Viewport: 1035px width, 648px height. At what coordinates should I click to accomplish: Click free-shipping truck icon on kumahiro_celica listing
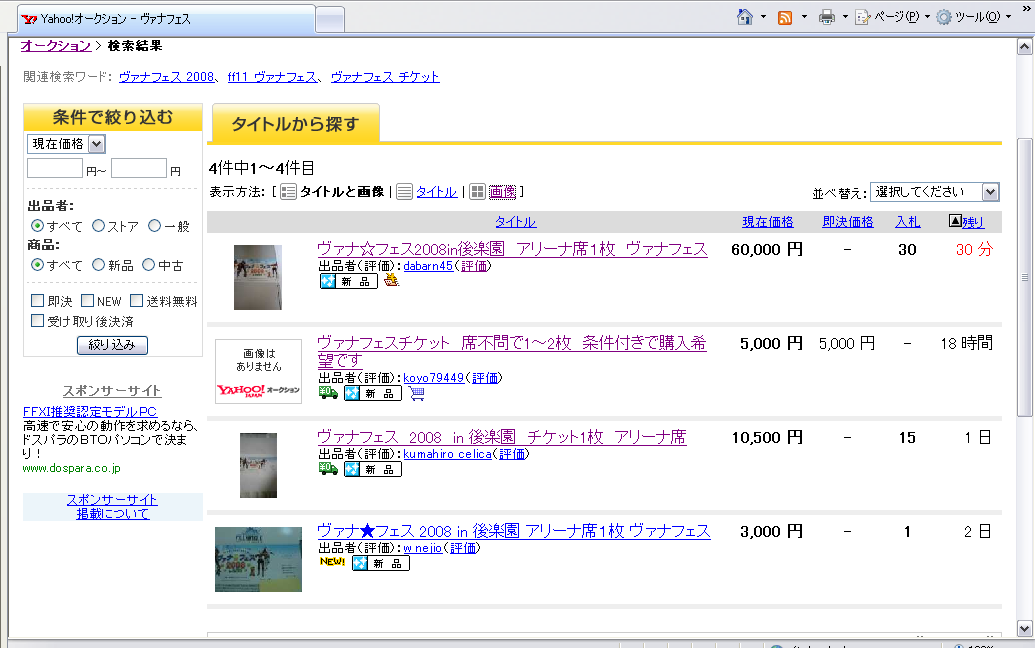(328, 468)
